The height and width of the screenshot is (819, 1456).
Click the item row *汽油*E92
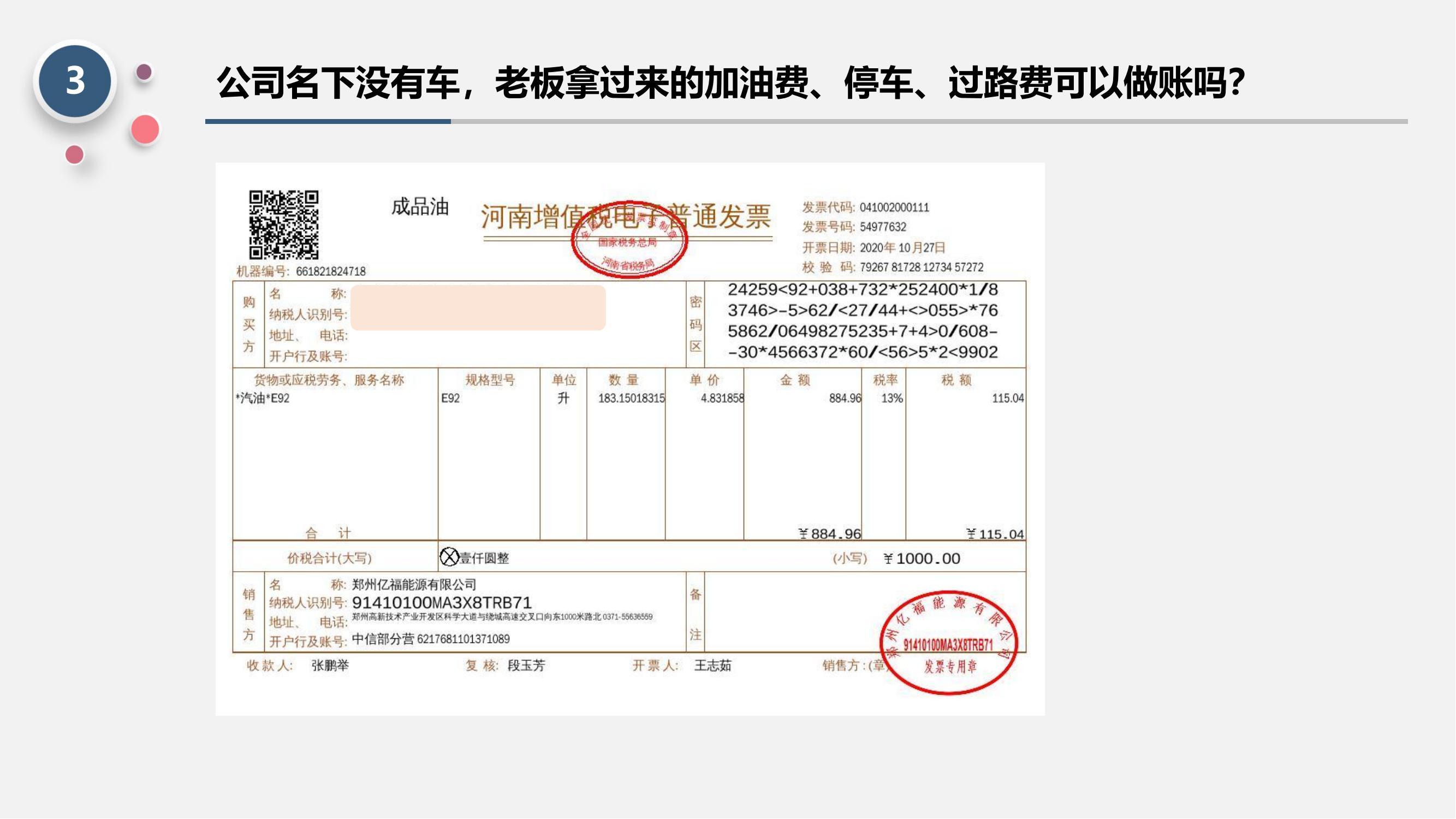click(263, 399)
